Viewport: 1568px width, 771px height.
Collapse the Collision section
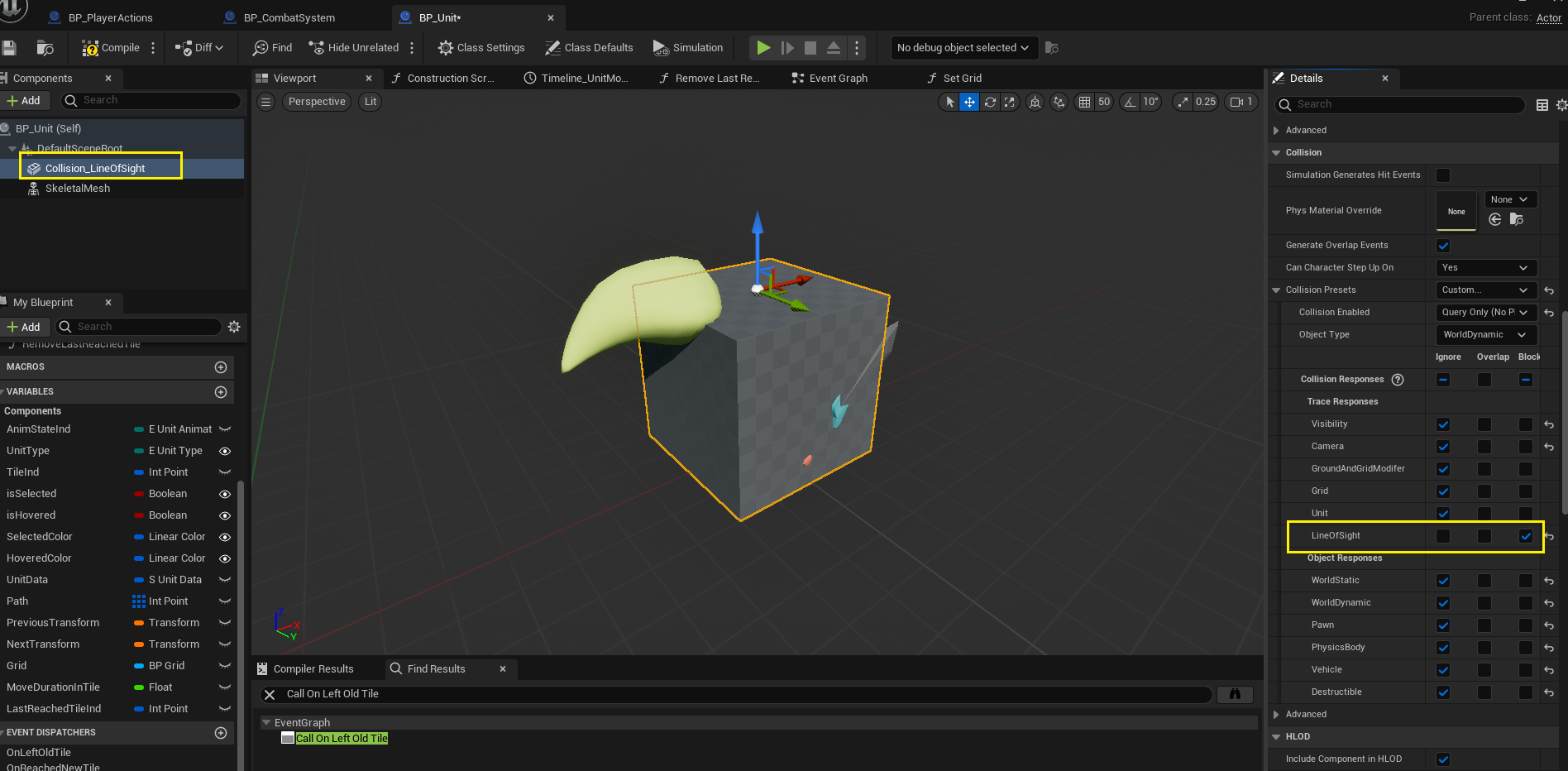click(x=1276, y=153)
